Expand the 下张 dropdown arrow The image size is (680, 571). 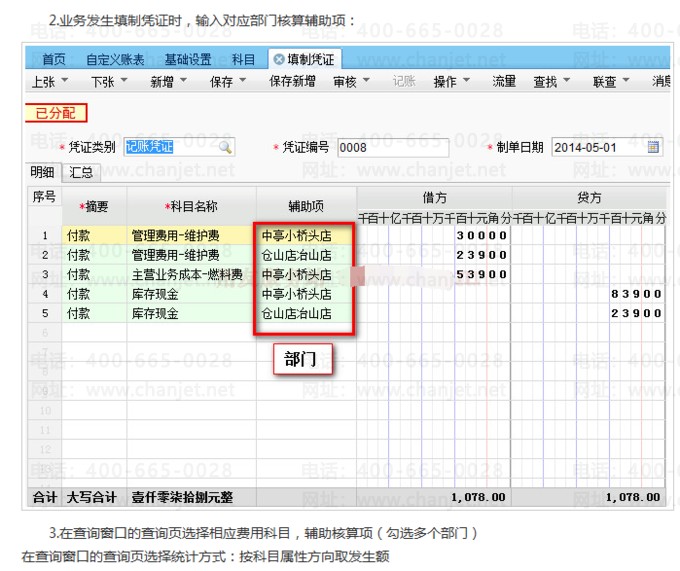(x=124, y=80)
